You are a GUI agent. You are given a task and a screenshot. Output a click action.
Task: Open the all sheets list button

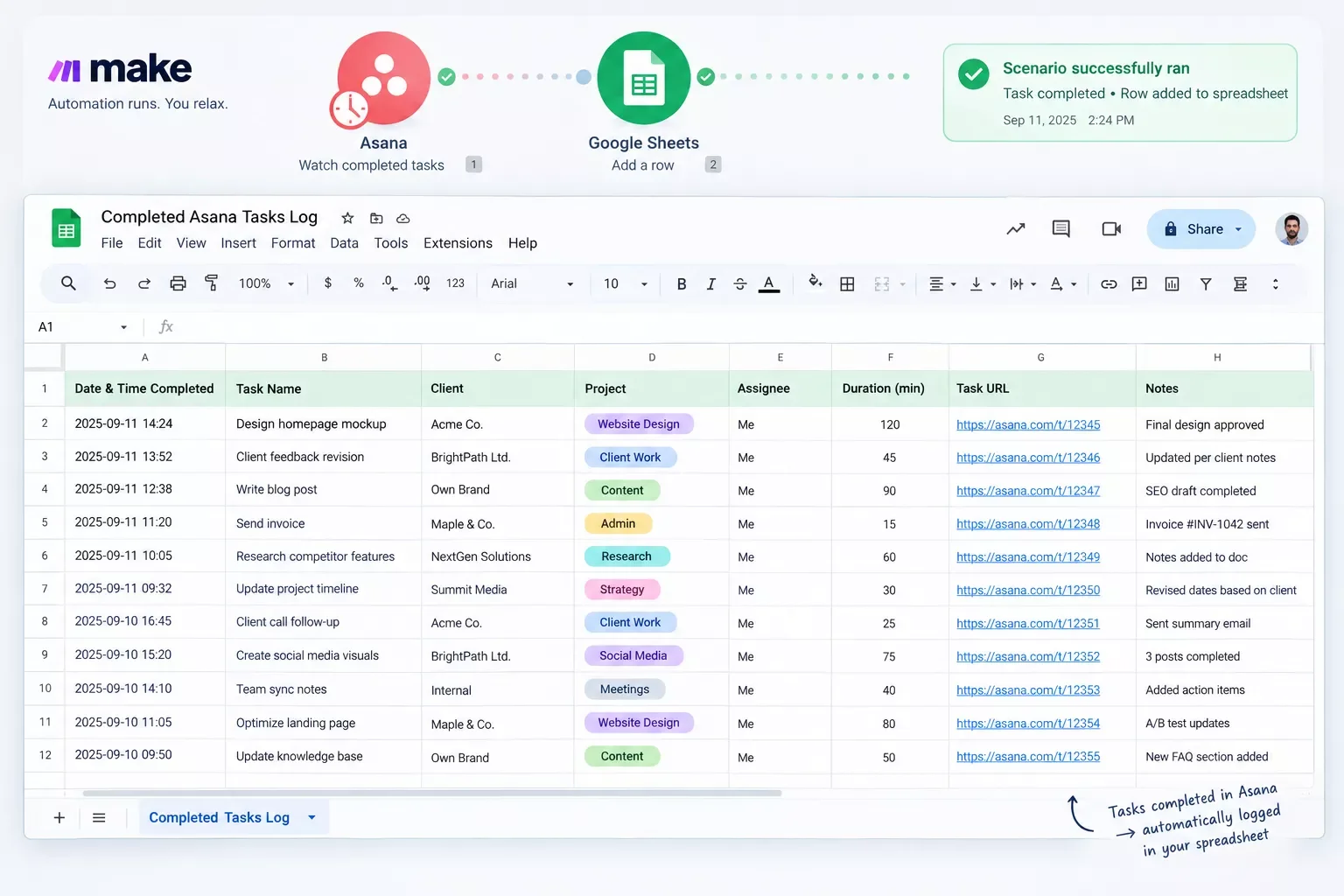point(99,817)
